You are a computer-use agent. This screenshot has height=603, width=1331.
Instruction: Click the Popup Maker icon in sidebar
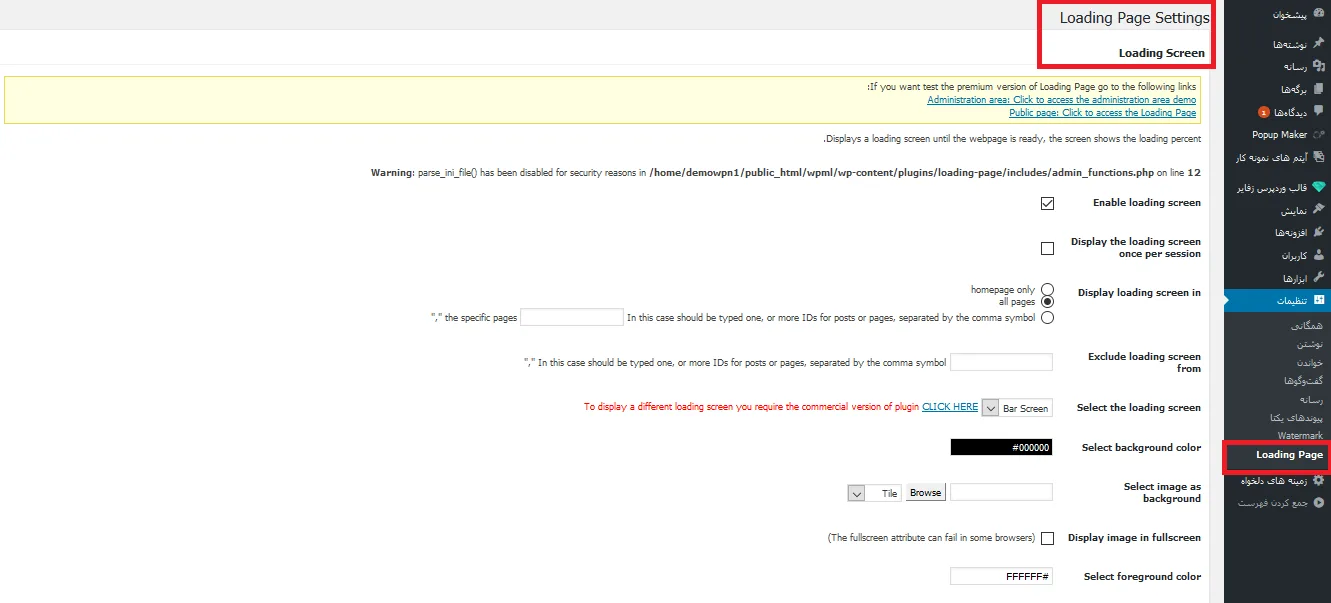[x=1318, y=135]
